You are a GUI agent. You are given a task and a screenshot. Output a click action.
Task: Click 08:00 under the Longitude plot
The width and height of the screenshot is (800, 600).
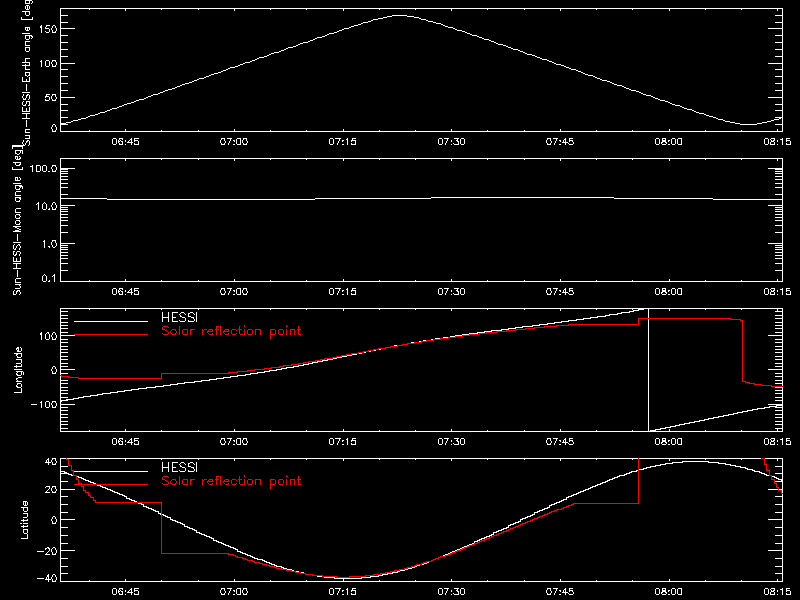pyautogui.click(x=669, y=441)
